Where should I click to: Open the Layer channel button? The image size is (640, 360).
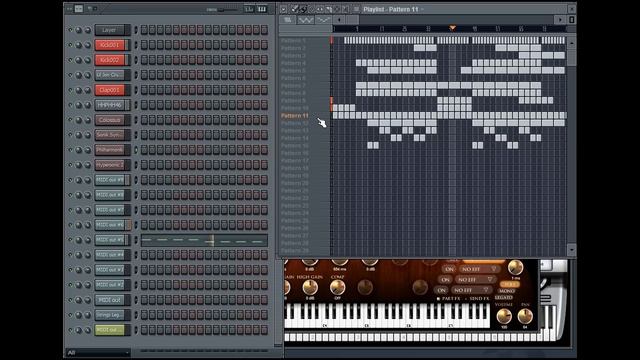pos(109,30)
